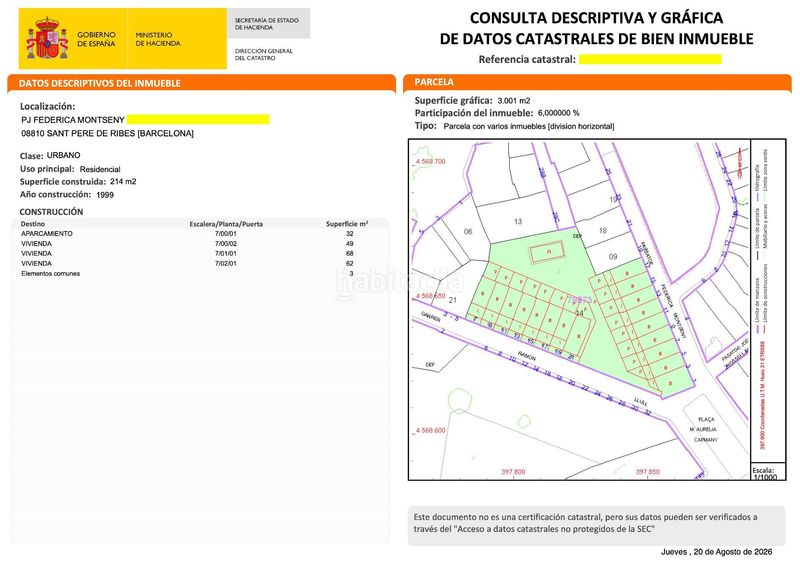Click map coordinate label '4.568.600'
800x565 pixels.
[431, 430]
